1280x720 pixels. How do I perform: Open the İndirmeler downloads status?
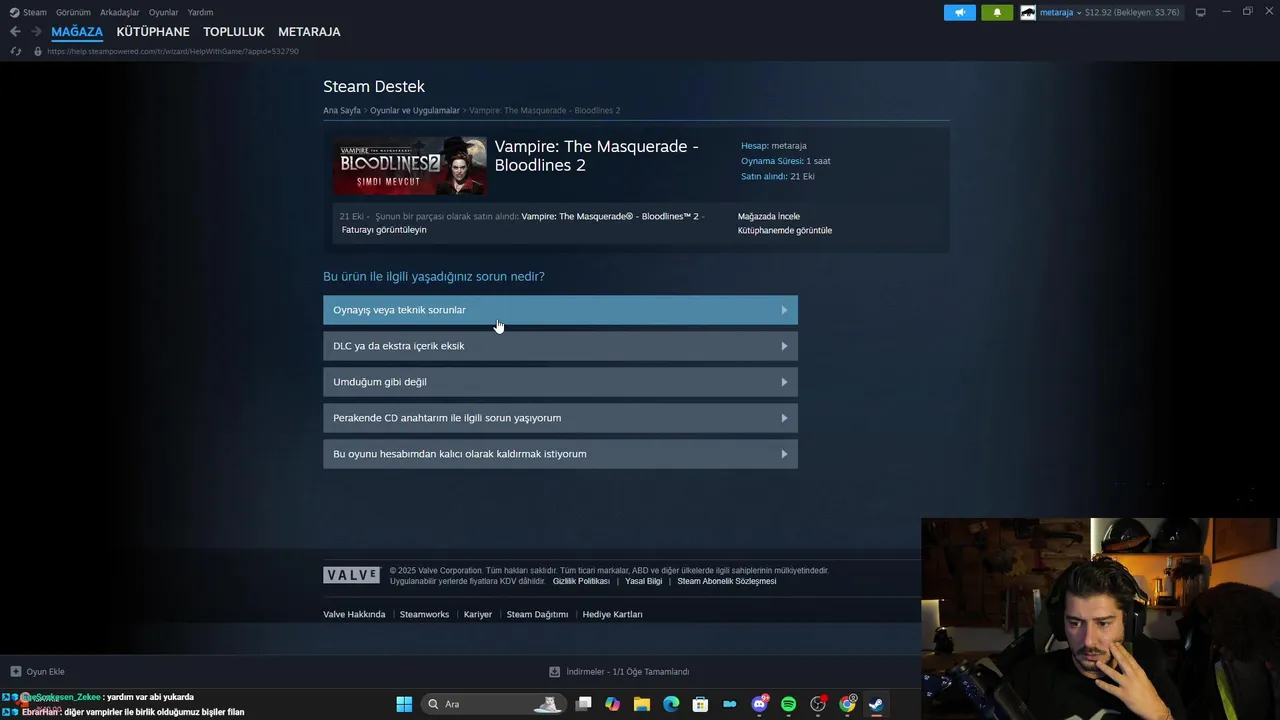[619, 672]
